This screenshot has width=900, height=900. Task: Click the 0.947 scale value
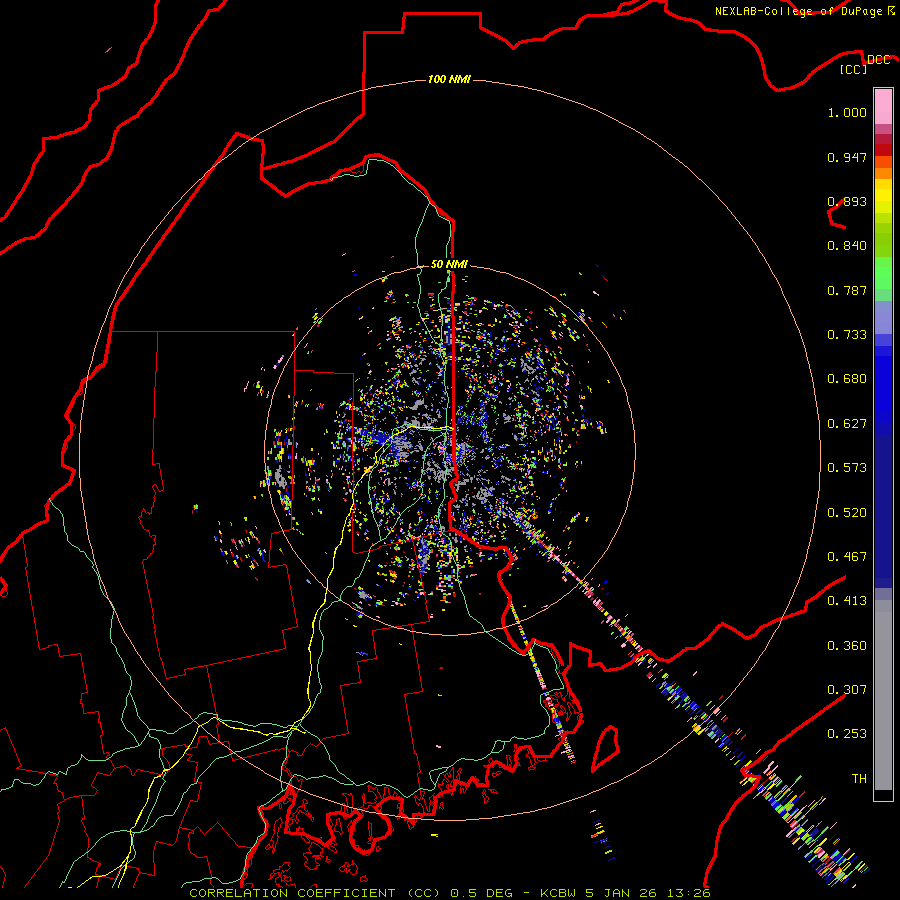point(847,157)
